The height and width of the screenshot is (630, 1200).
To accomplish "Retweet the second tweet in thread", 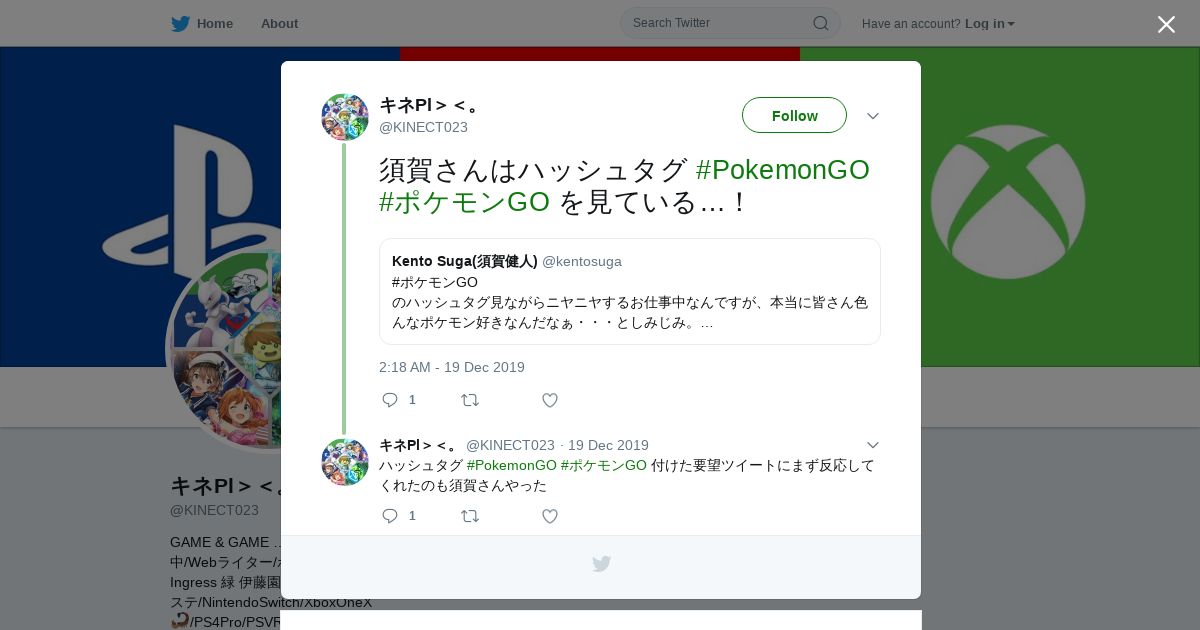I will (470, 516).
